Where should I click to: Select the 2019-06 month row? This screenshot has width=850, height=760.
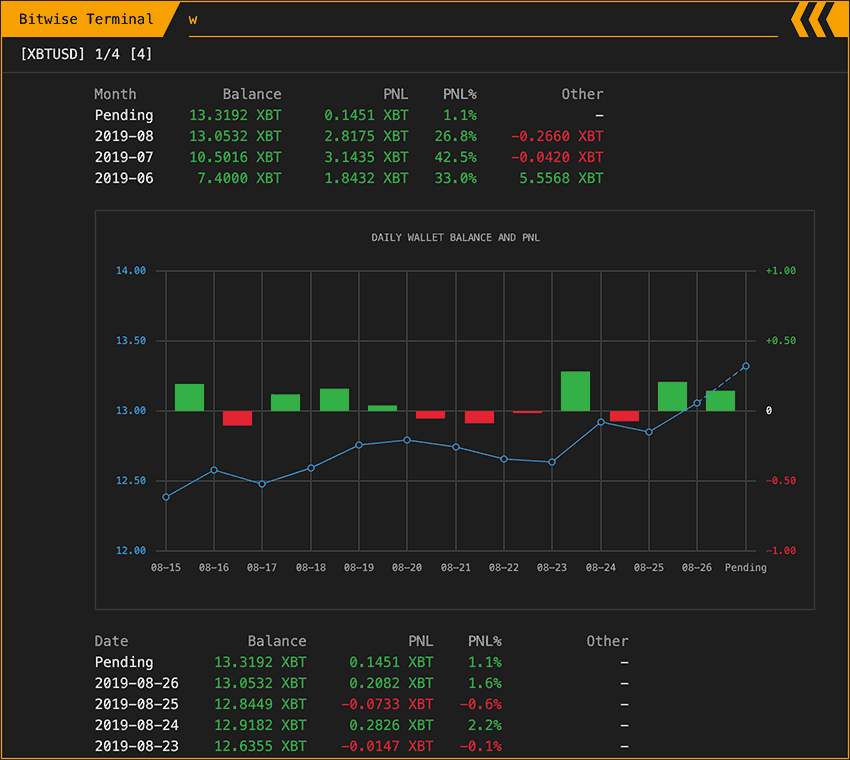coord(349,178)
